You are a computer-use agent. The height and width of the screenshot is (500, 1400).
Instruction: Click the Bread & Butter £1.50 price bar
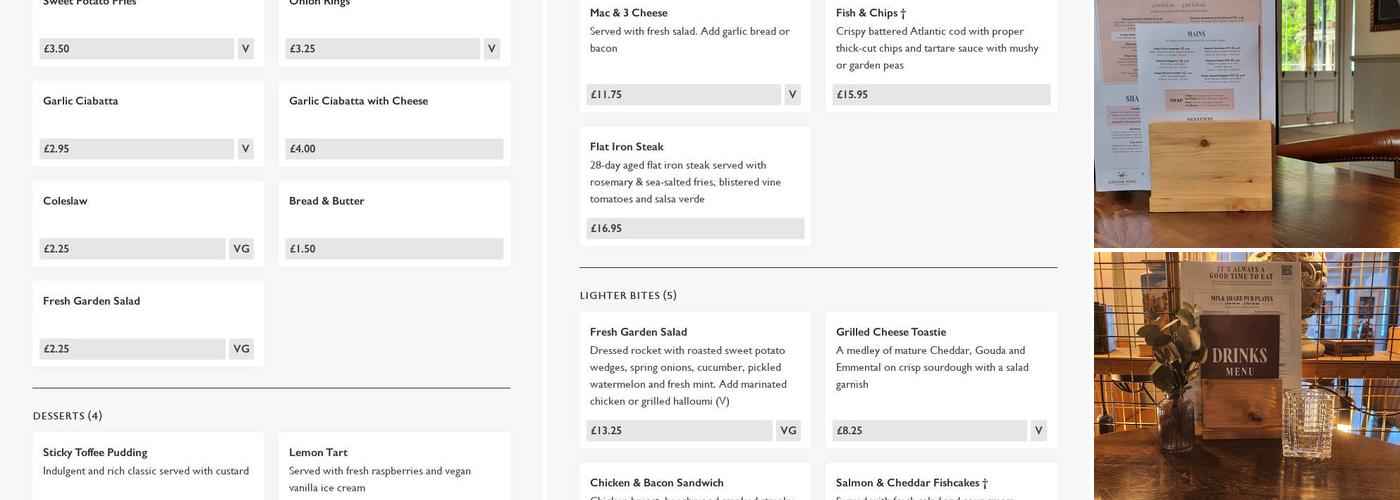394,249
